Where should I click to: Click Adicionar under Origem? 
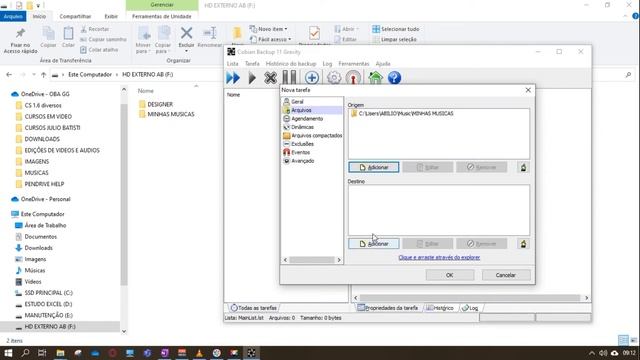(373, 167)
